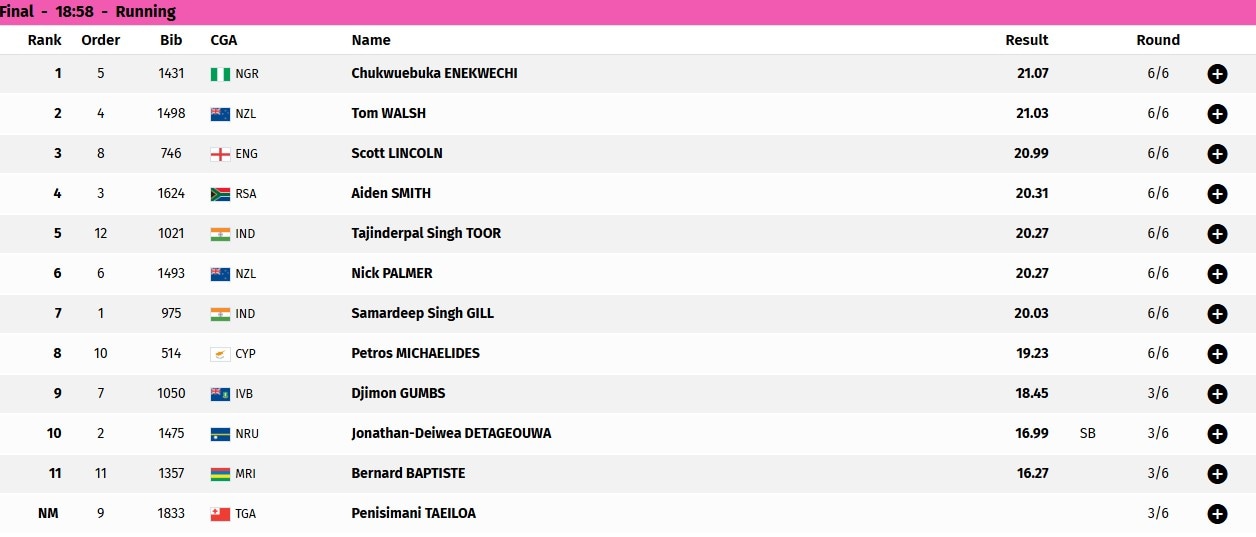Expand Djimon Gumbs' row plus icon
The image size is (1256, 537).
click(x=1217, y=394)
